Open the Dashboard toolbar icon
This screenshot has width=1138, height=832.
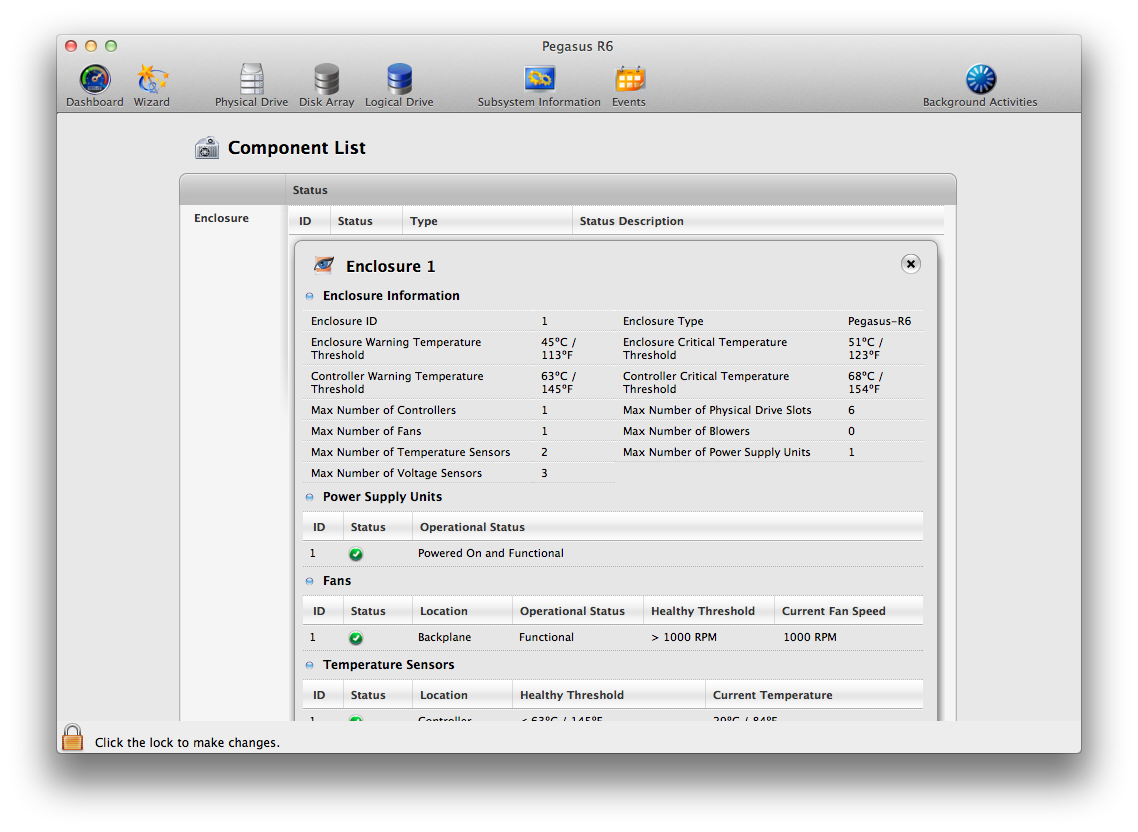tap(95, 86)
